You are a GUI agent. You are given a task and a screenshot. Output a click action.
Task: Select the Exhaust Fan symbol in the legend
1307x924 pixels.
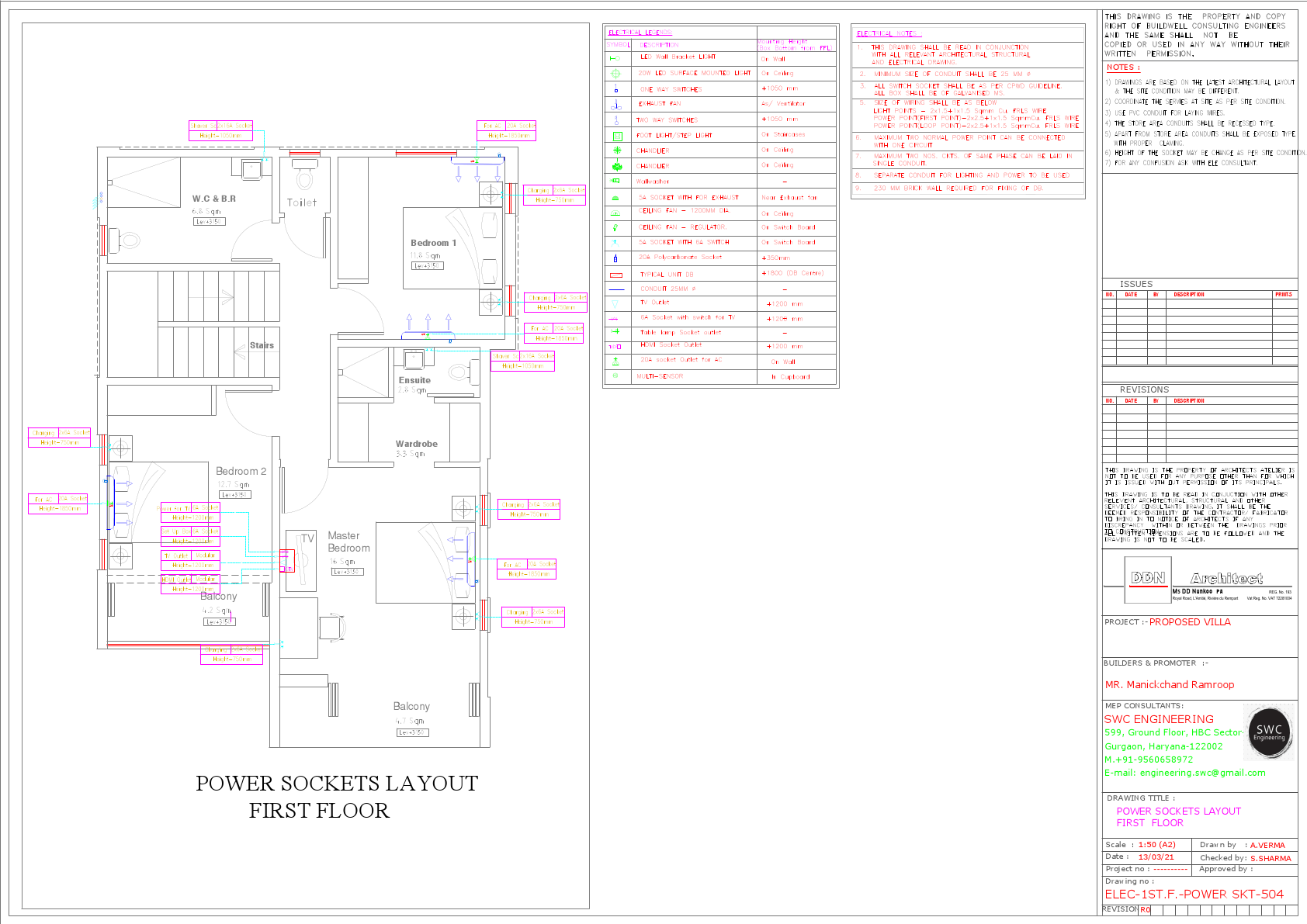(617, 103)
